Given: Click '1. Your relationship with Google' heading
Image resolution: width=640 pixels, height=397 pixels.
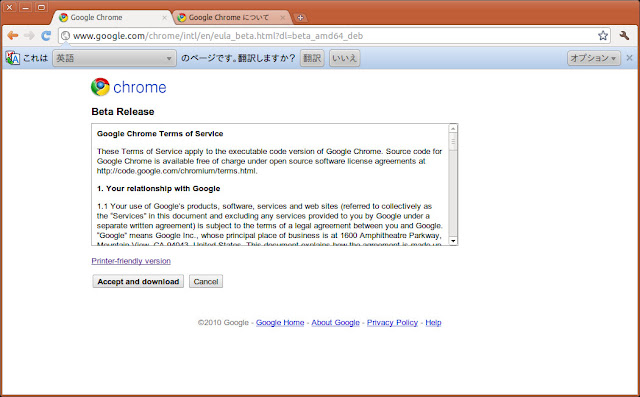Looking at the screenshot, I should point(158,189).
